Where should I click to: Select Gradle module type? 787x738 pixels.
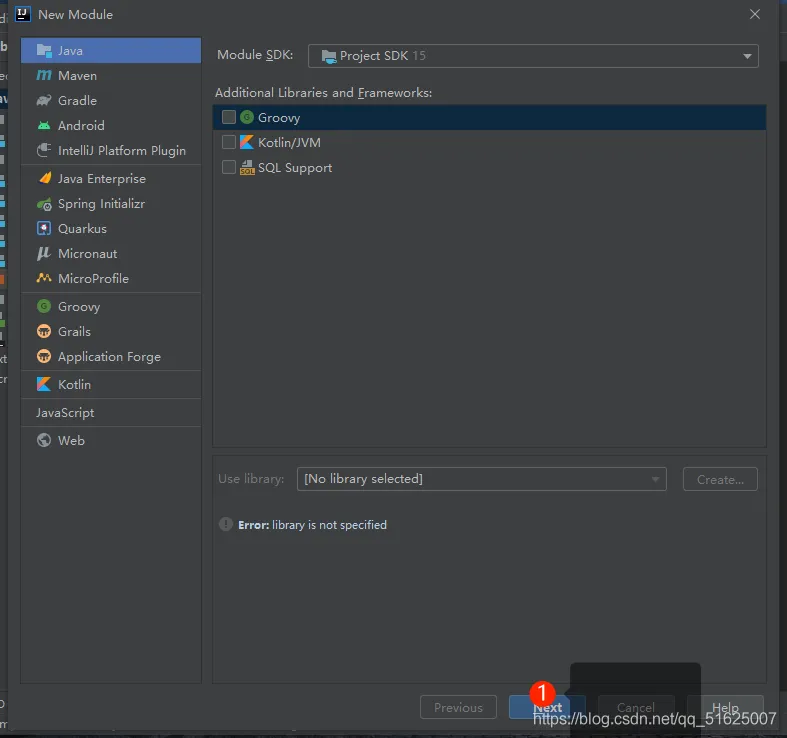click(x=111, y=100)
